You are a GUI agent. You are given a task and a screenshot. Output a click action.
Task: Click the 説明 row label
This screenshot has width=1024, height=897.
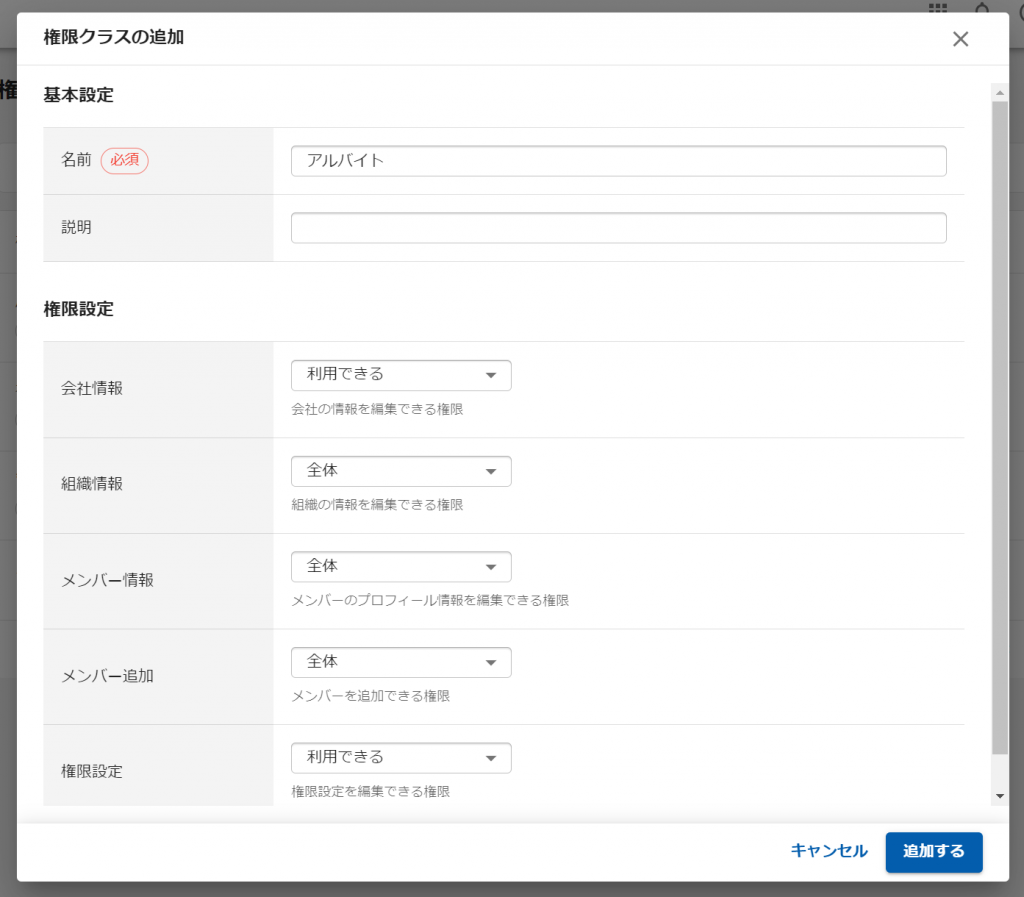coord(76,227)
